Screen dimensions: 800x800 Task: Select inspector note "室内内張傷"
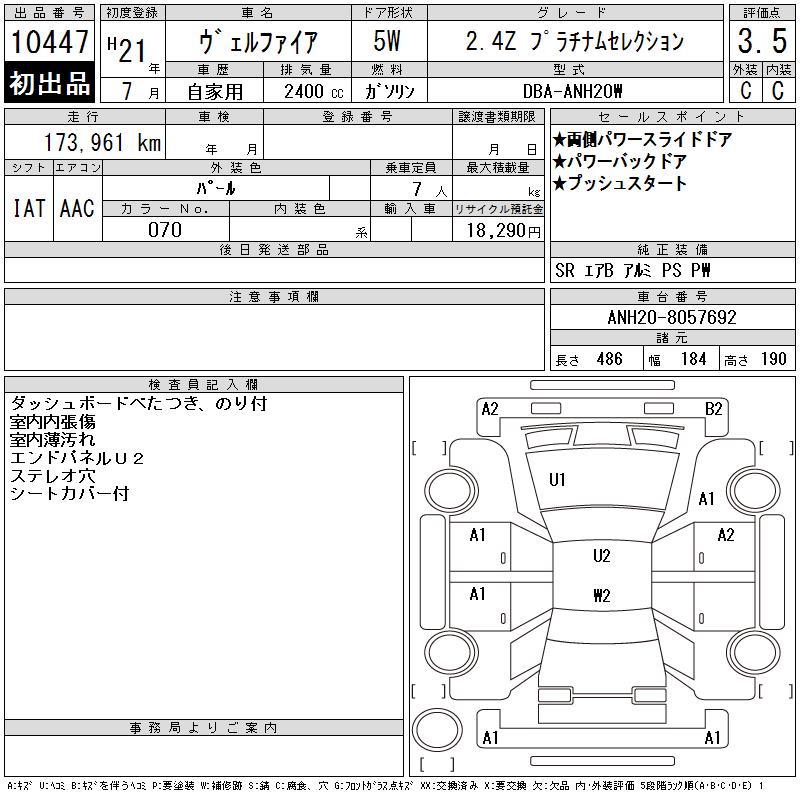(53, 422)
